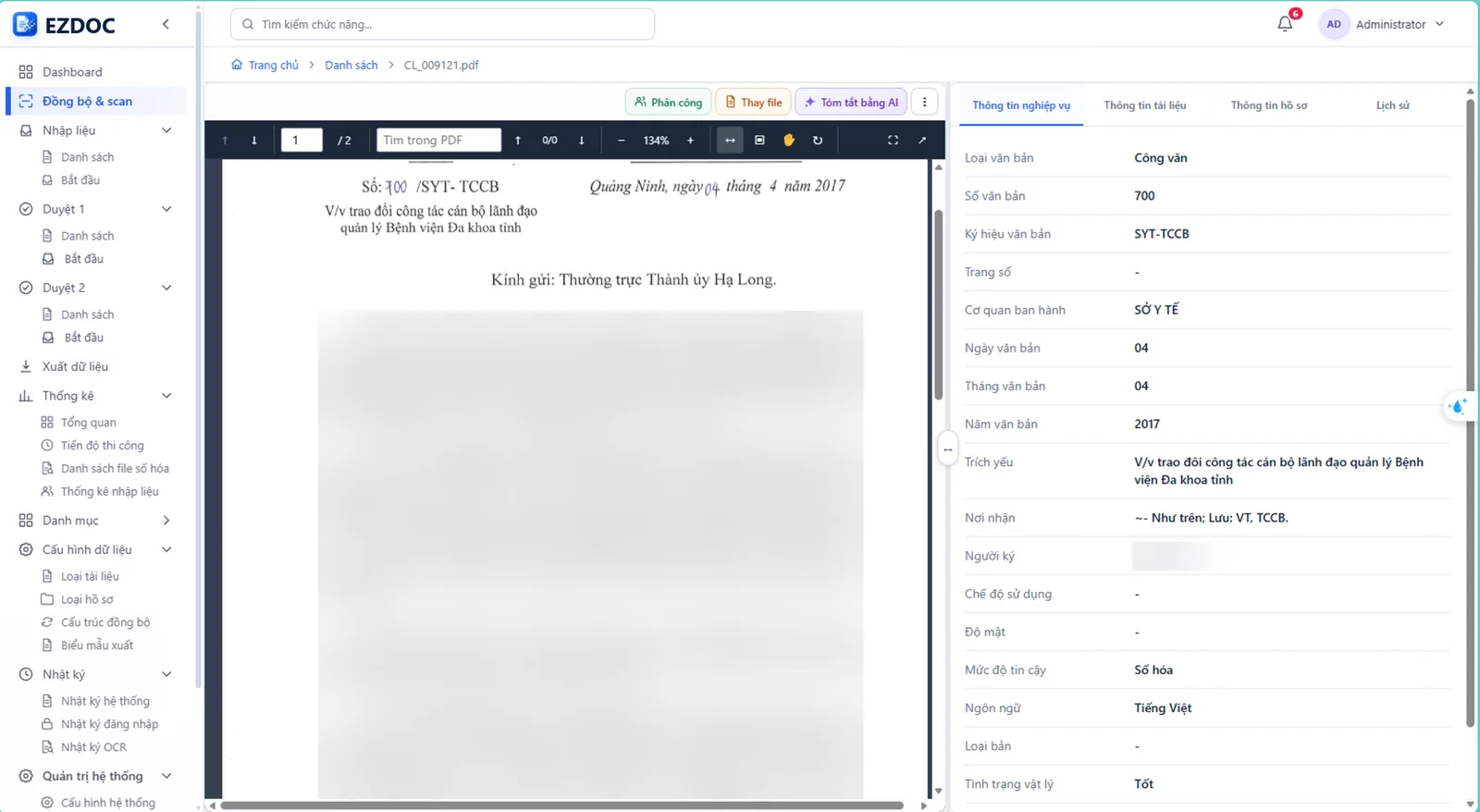
Task: Click Tóm tắt bằng AI button
Action: point(851,103)
